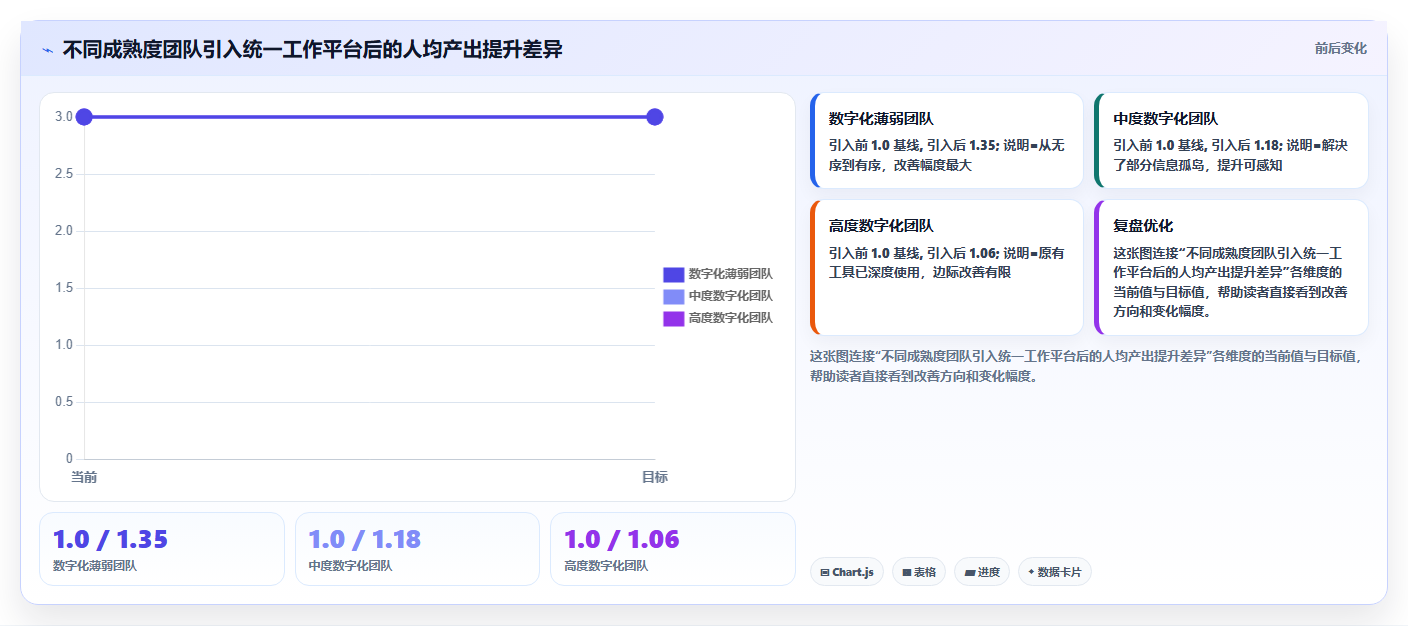Select the 表格 tag pill
The height and width of the screenshot is (626, 1408).
click(x=918, y=572)
